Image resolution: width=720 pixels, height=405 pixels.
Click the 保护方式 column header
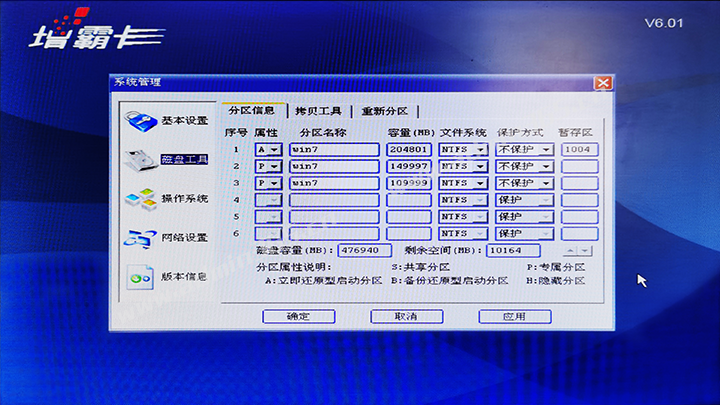pyautogui.click(x=520, y=133)
